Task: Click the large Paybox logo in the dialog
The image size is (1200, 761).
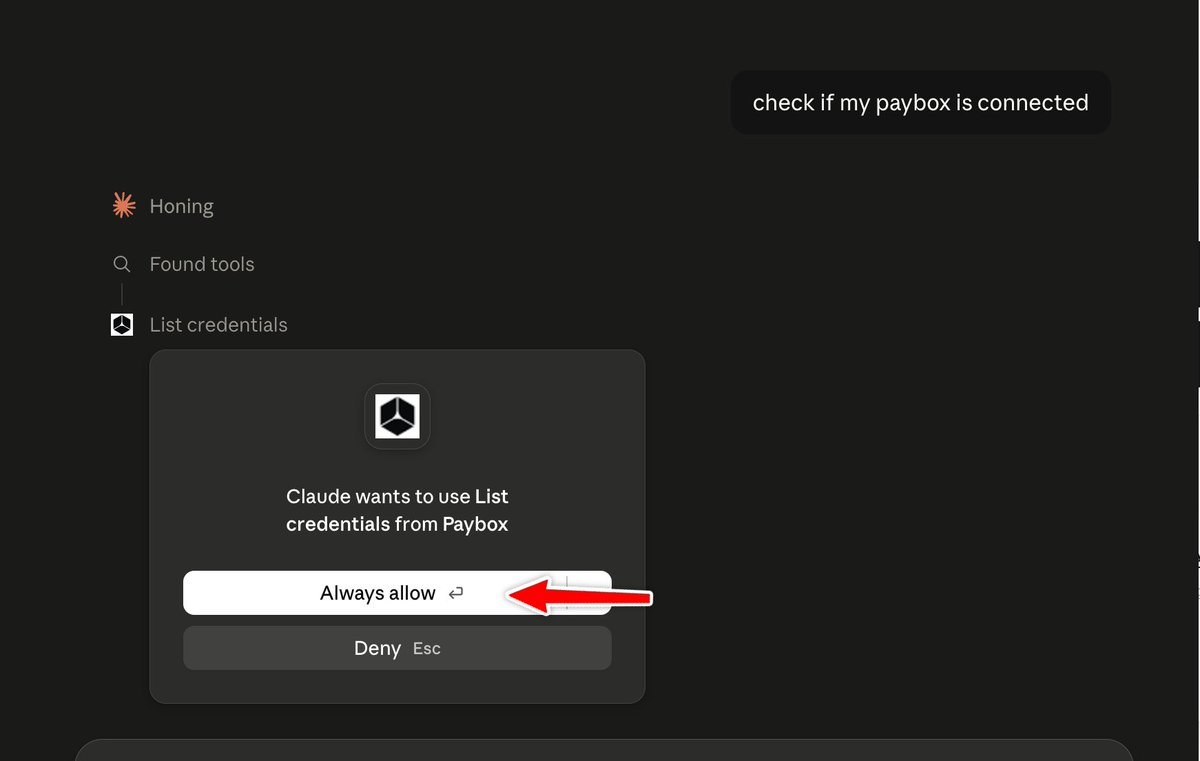Action: point(397,416)
